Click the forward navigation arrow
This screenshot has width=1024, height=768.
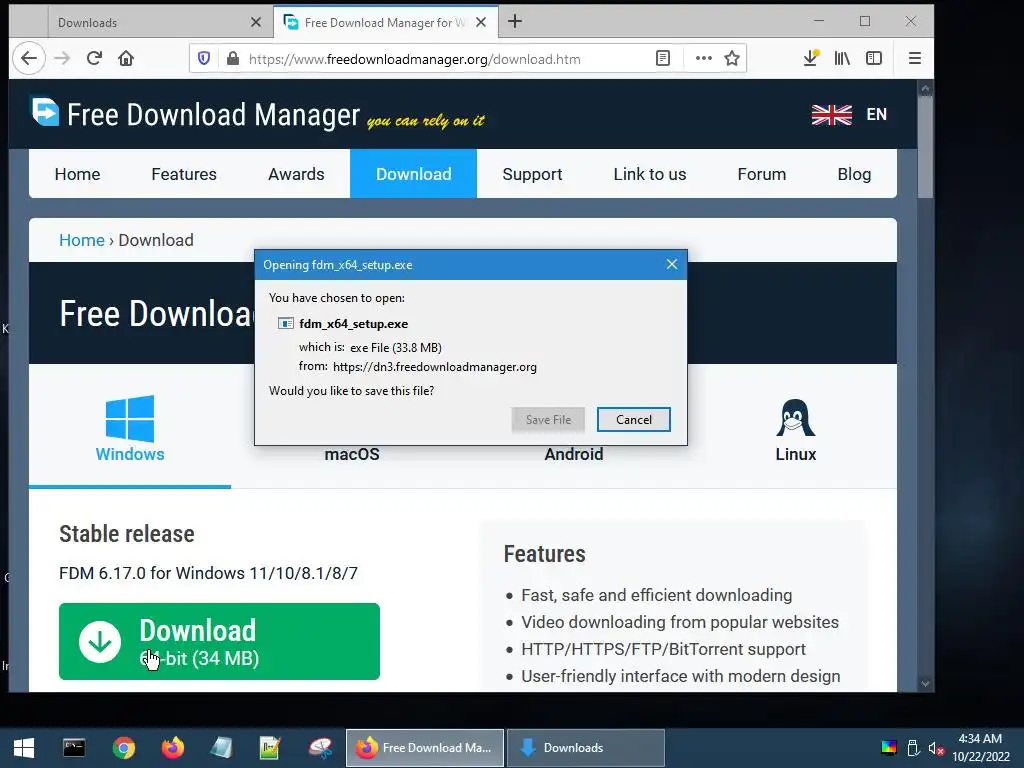point(62,58)
